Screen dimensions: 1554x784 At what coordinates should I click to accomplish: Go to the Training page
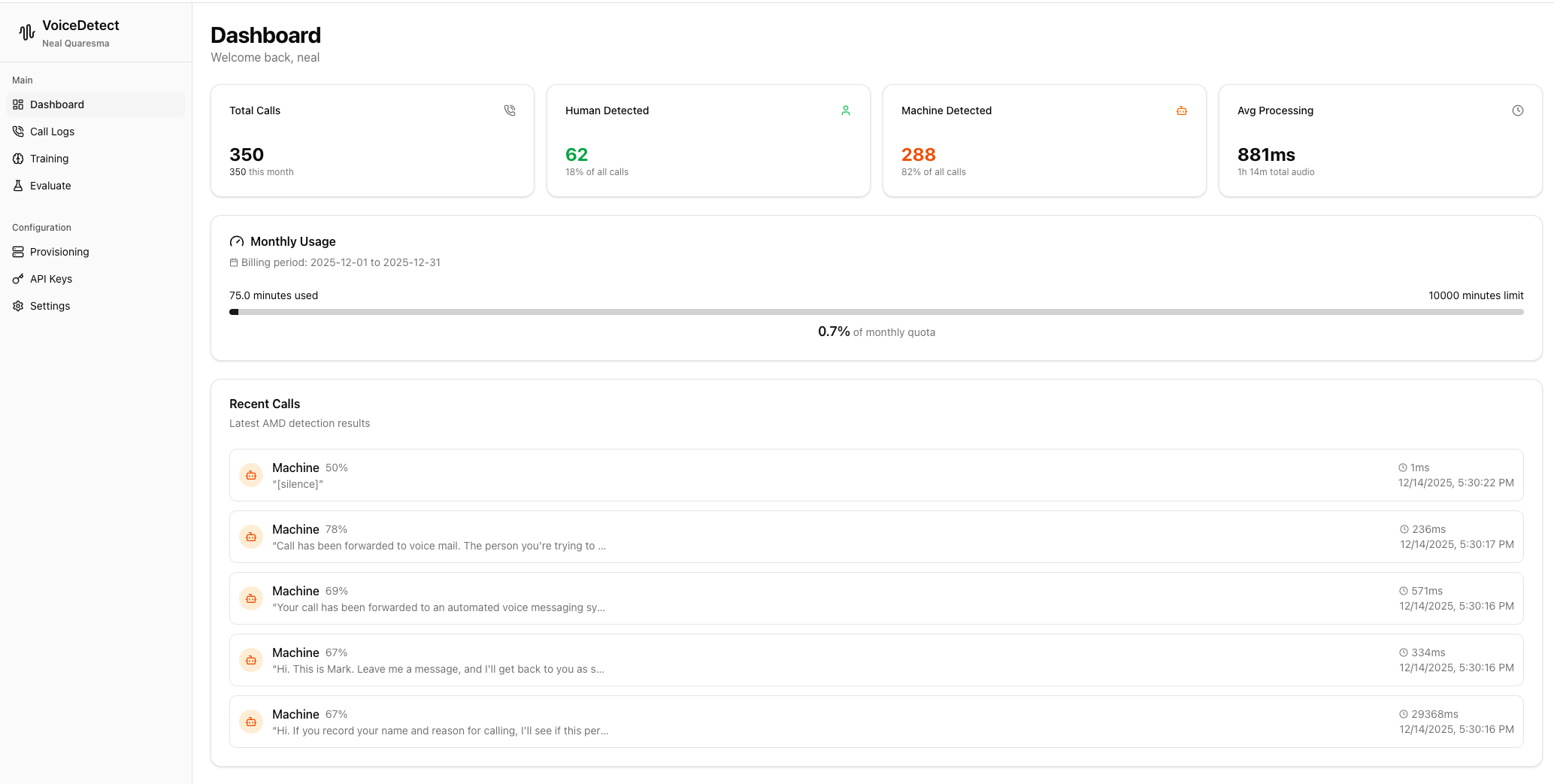click(x=49, y=159)
